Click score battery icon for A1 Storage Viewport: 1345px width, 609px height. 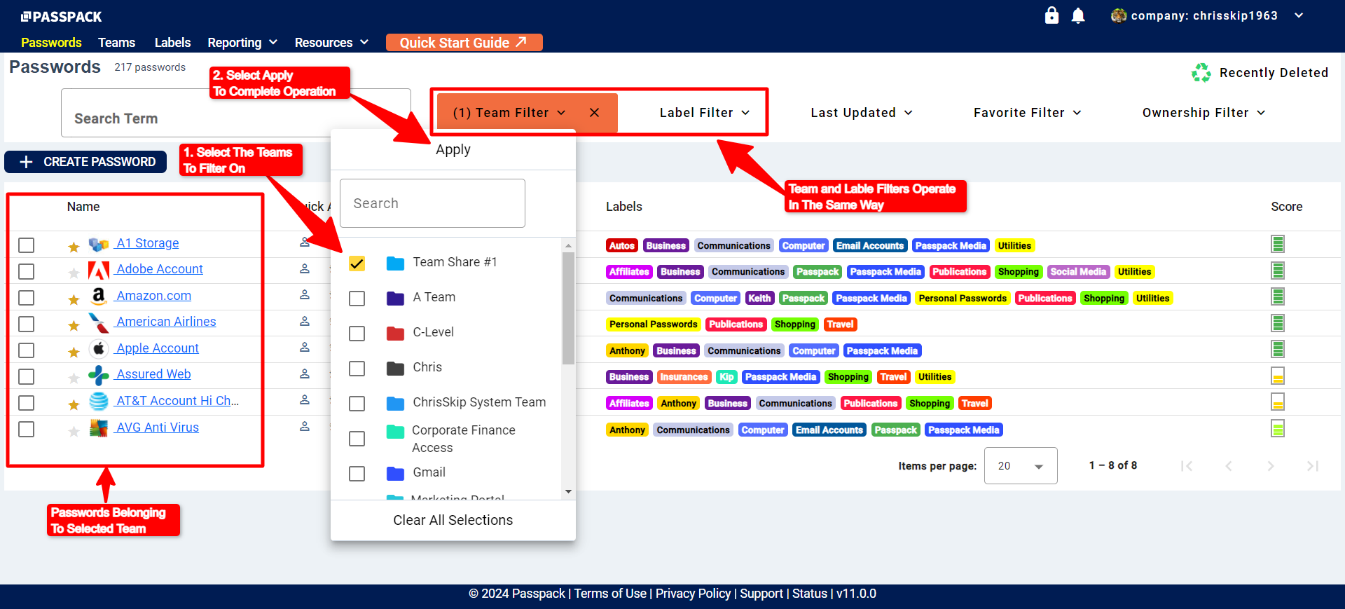click(1278, 244)
